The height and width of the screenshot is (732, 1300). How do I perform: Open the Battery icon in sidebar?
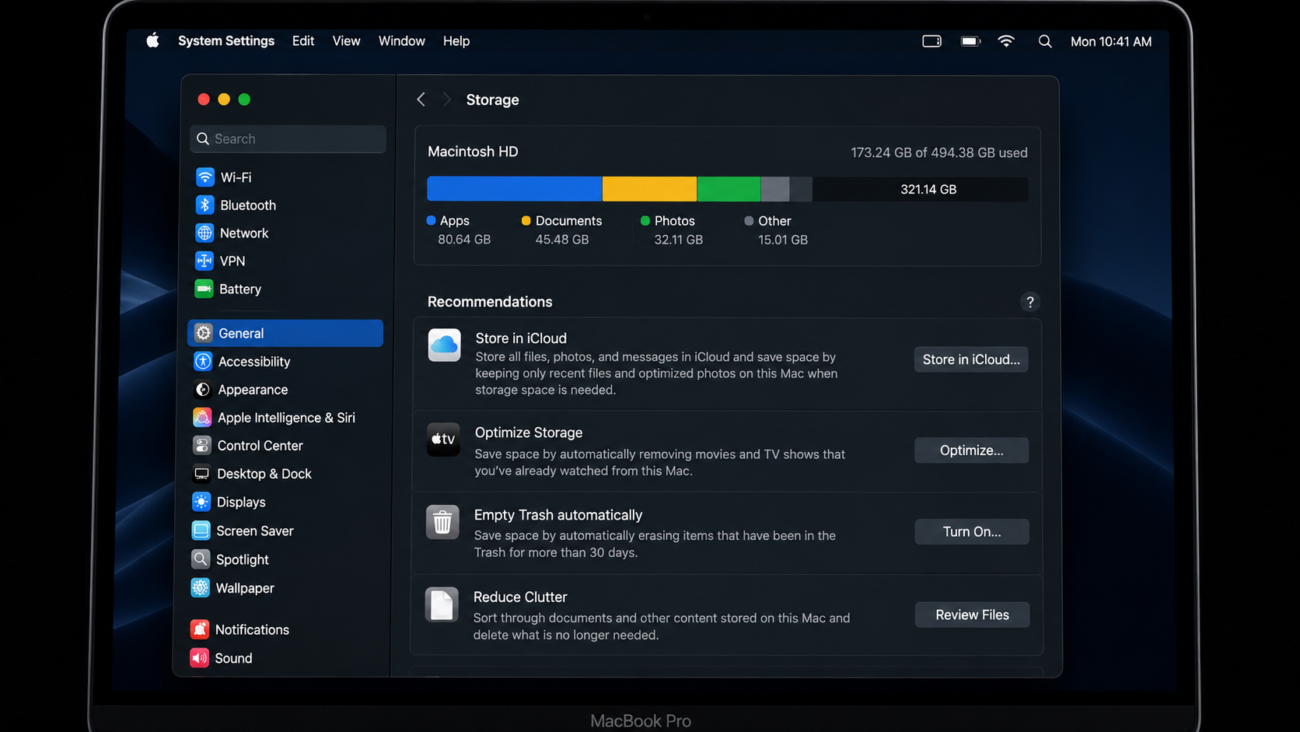204,289
